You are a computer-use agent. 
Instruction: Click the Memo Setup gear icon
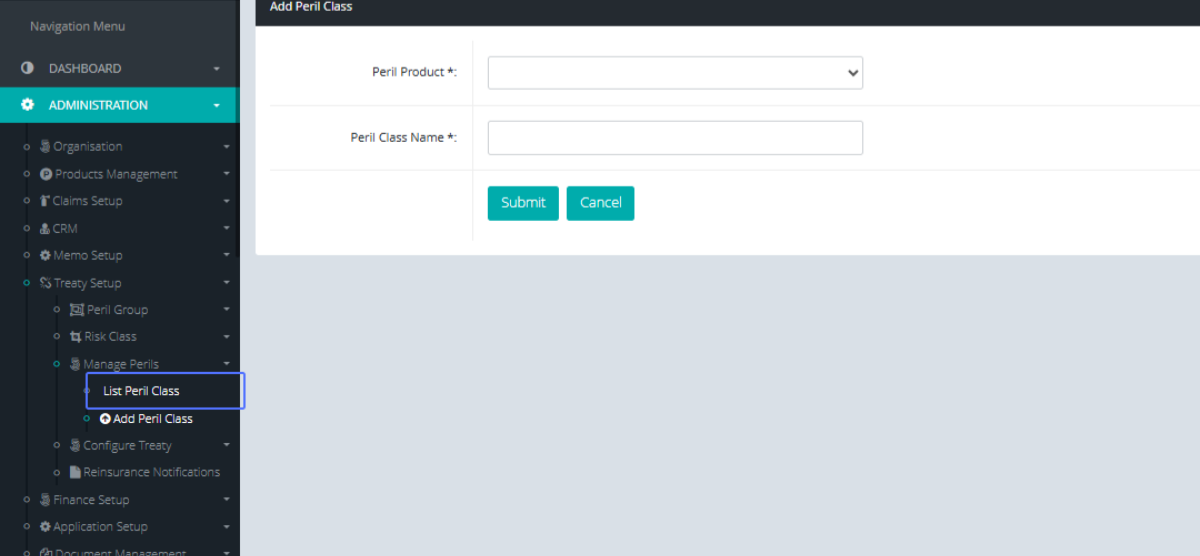45,256
